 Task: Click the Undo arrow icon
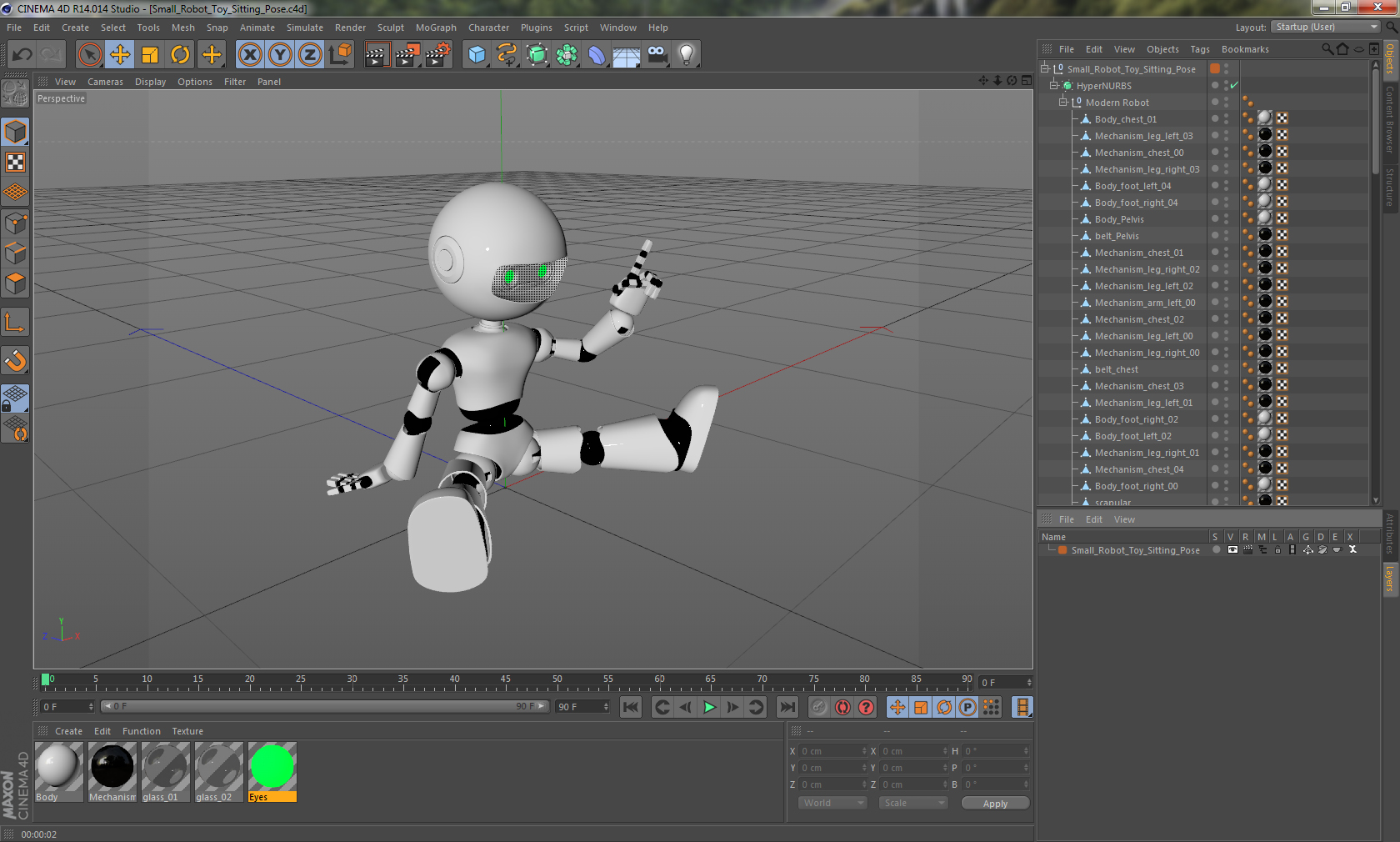[22, 55]
